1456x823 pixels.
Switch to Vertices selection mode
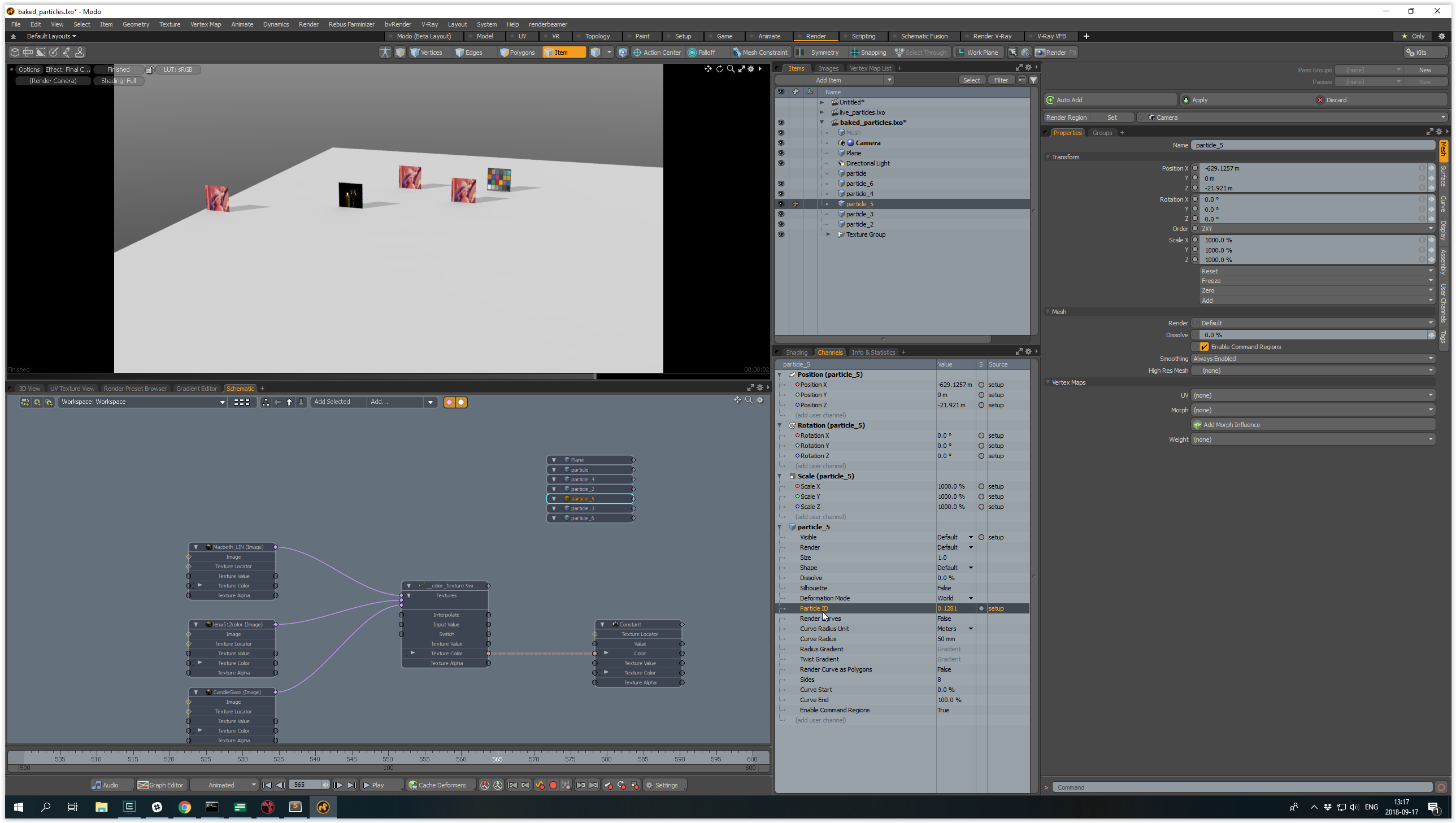tap(426, 52)
